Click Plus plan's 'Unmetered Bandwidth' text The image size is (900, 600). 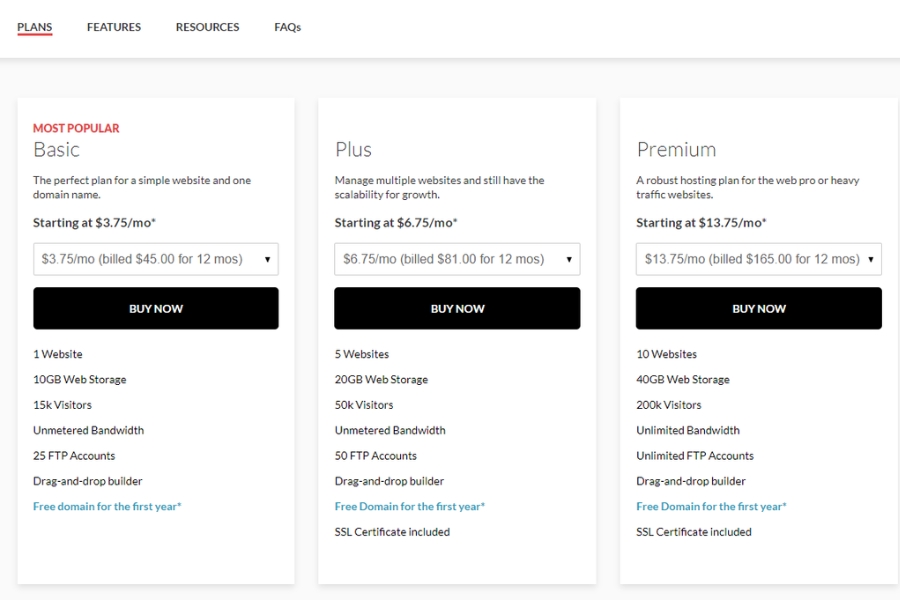[x=390, y=430]
